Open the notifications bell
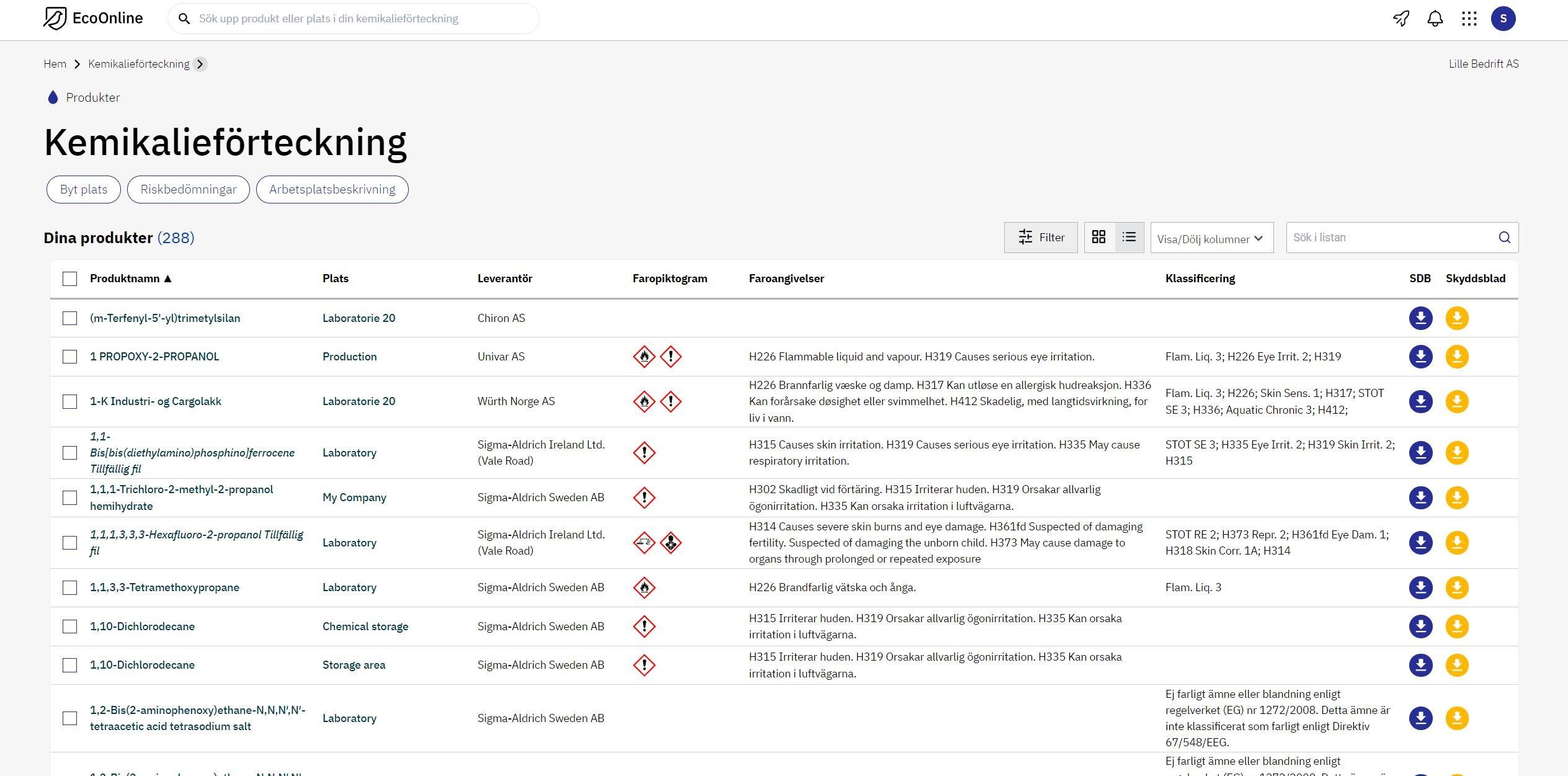The image size is (1568, 776). [x=1435, y=19]
